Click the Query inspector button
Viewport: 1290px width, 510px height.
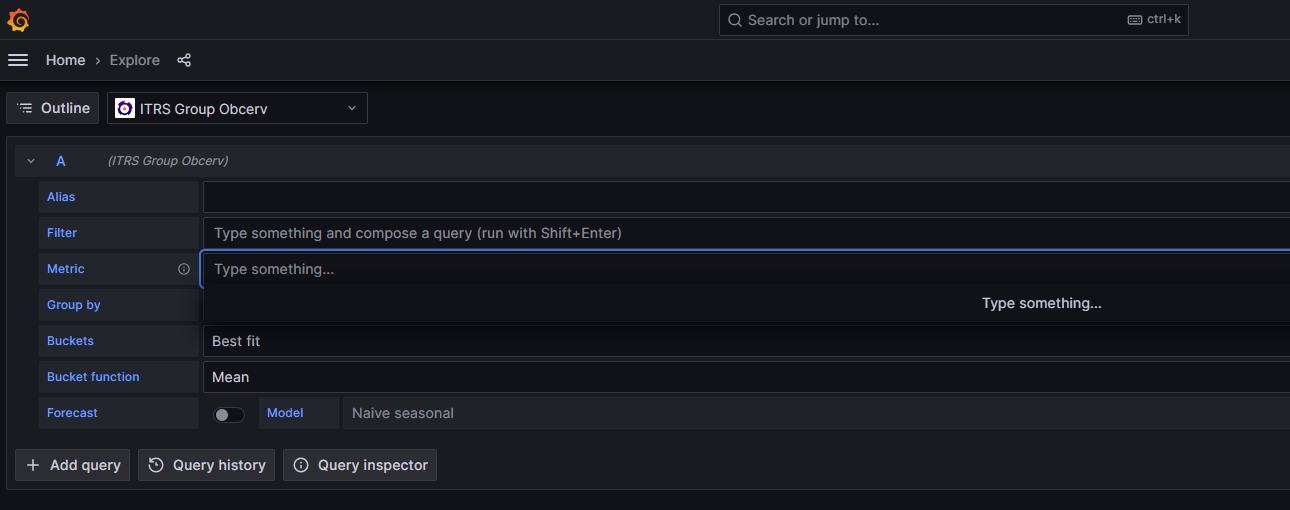[x=360, y=465]
